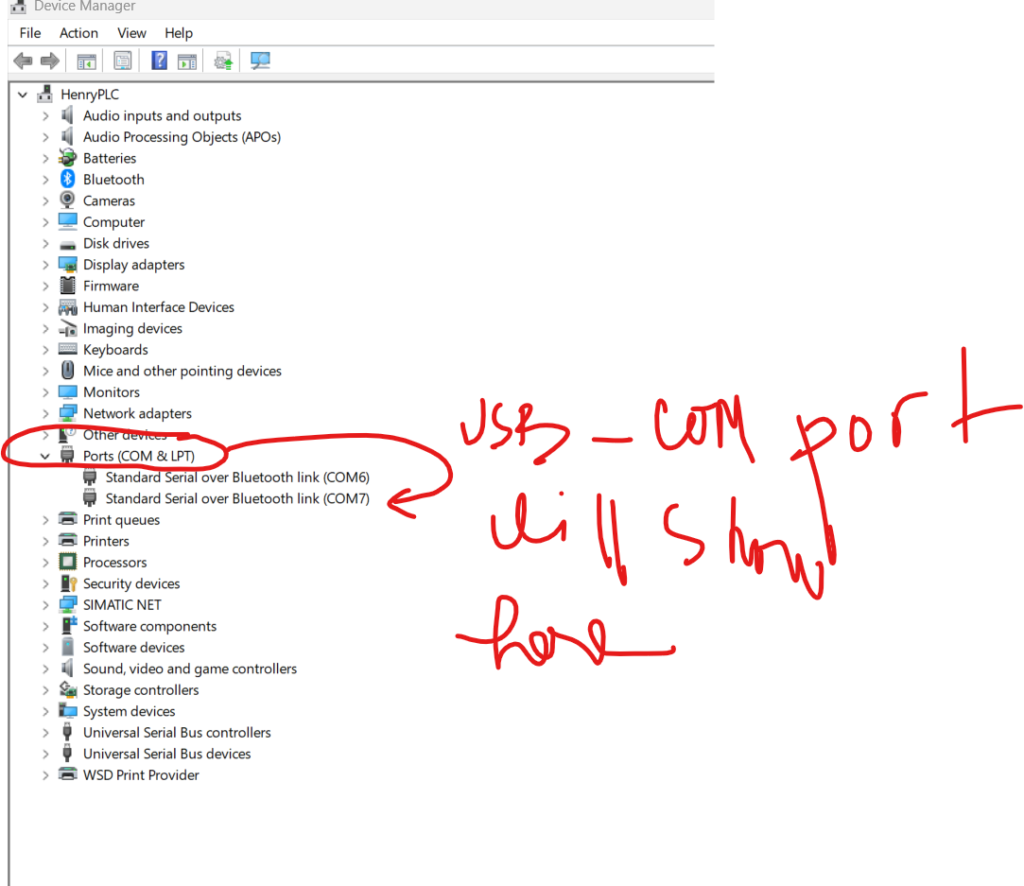Click the Forward arrow toolbar button

(x=49, y=62)
